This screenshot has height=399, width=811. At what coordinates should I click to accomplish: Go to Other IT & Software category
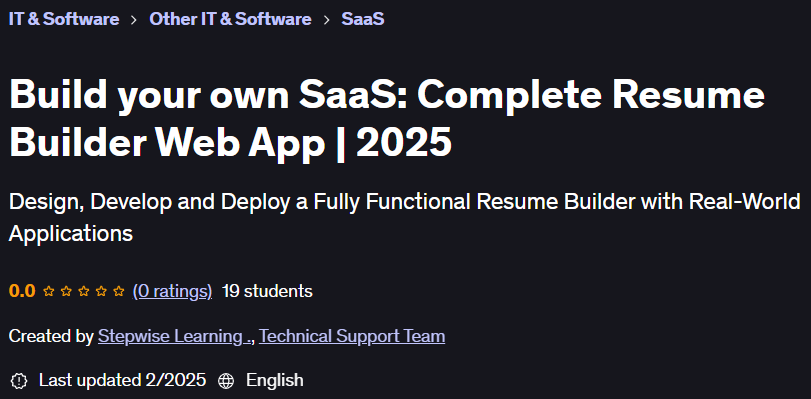point(230,19)
